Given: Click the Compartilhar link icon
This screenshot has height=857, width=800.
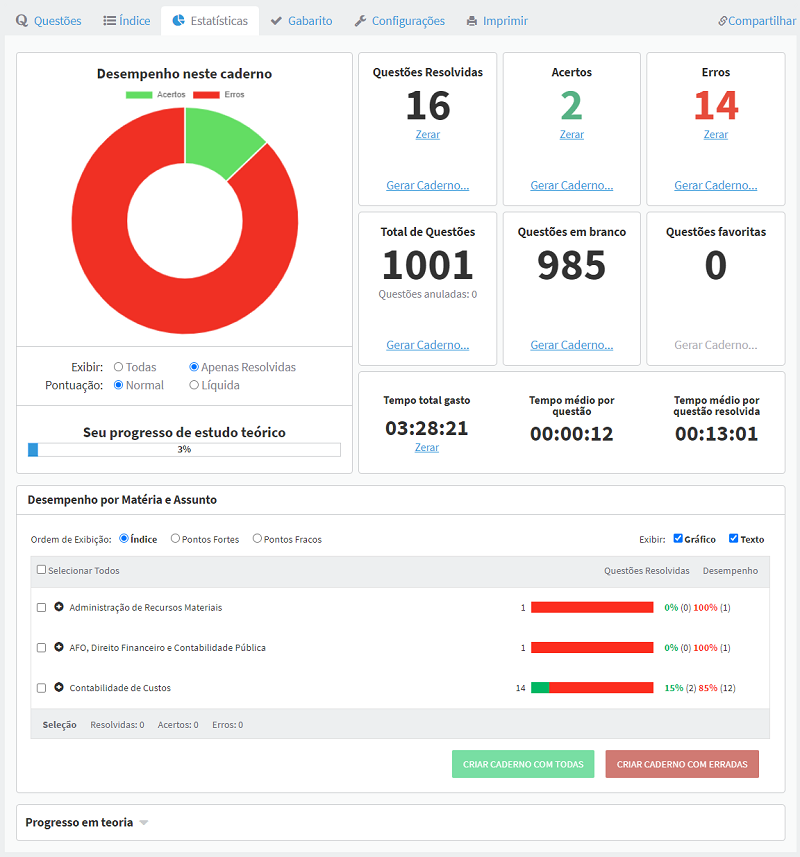Looking at the screenshot, I should 722,21.
